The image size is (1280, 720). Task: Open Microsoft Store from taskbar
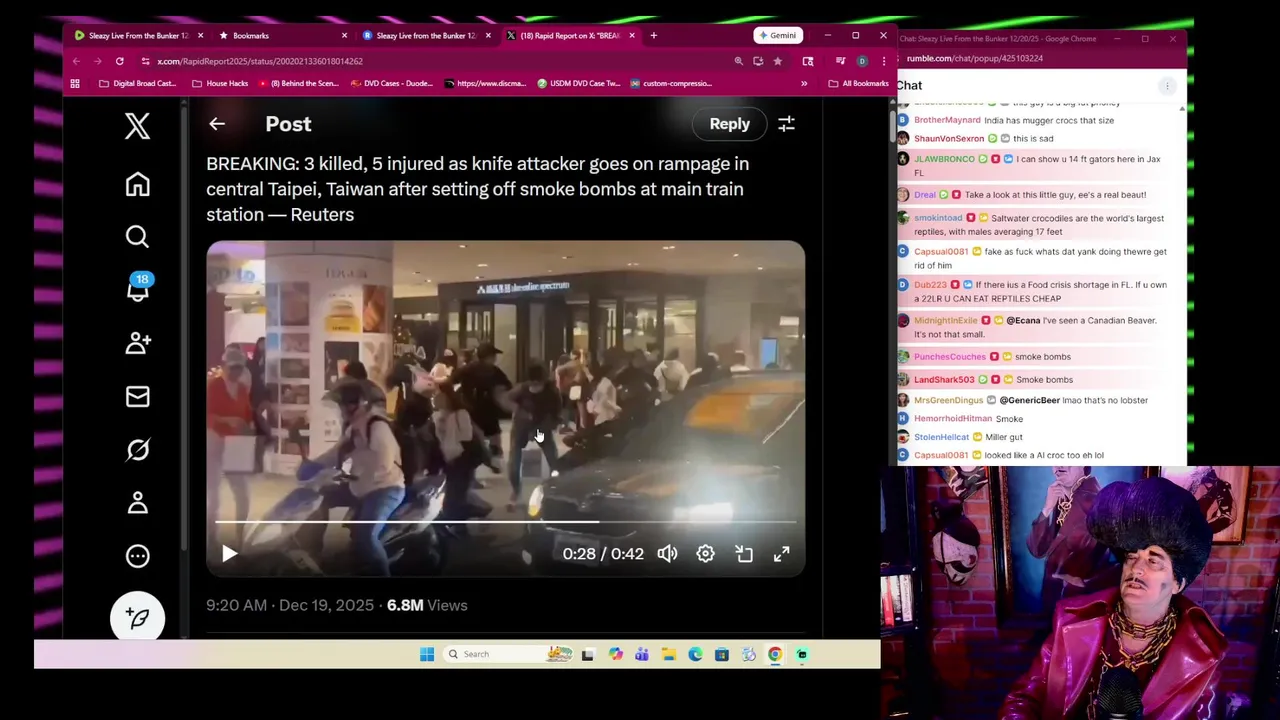(x=721, y=654)
